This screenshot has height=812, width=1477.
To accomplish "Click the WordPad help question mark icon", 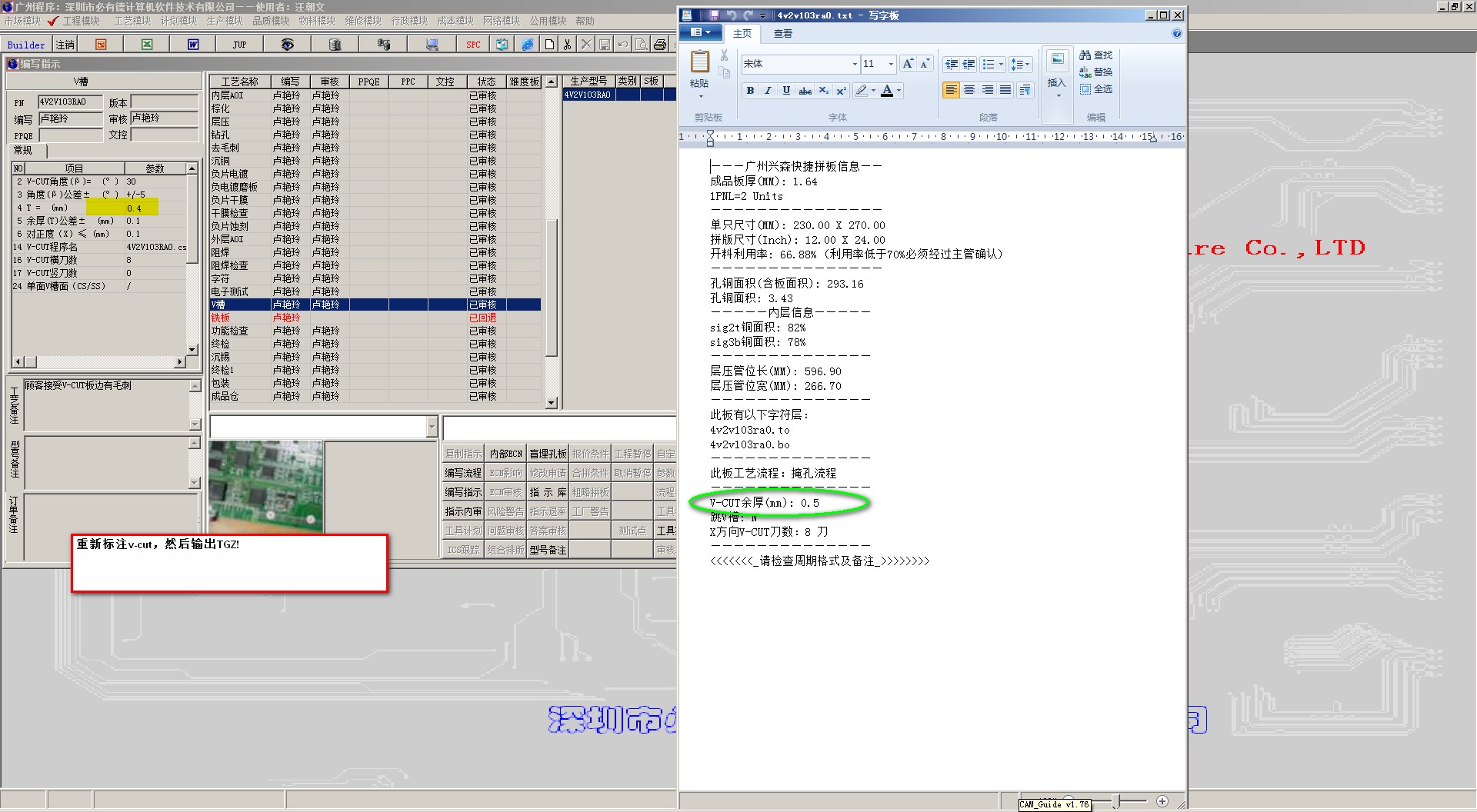I will (x=1176, y=33).
